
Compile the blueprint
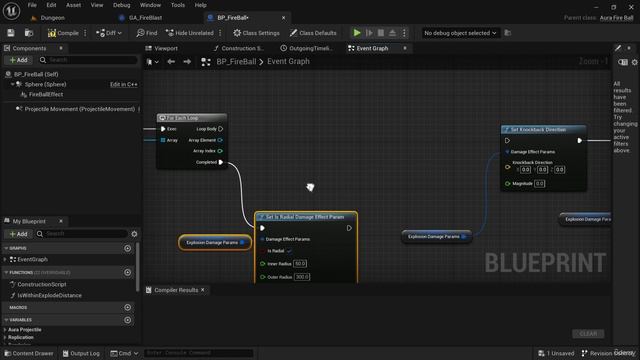pyautogui.click(x=63, y=33)
